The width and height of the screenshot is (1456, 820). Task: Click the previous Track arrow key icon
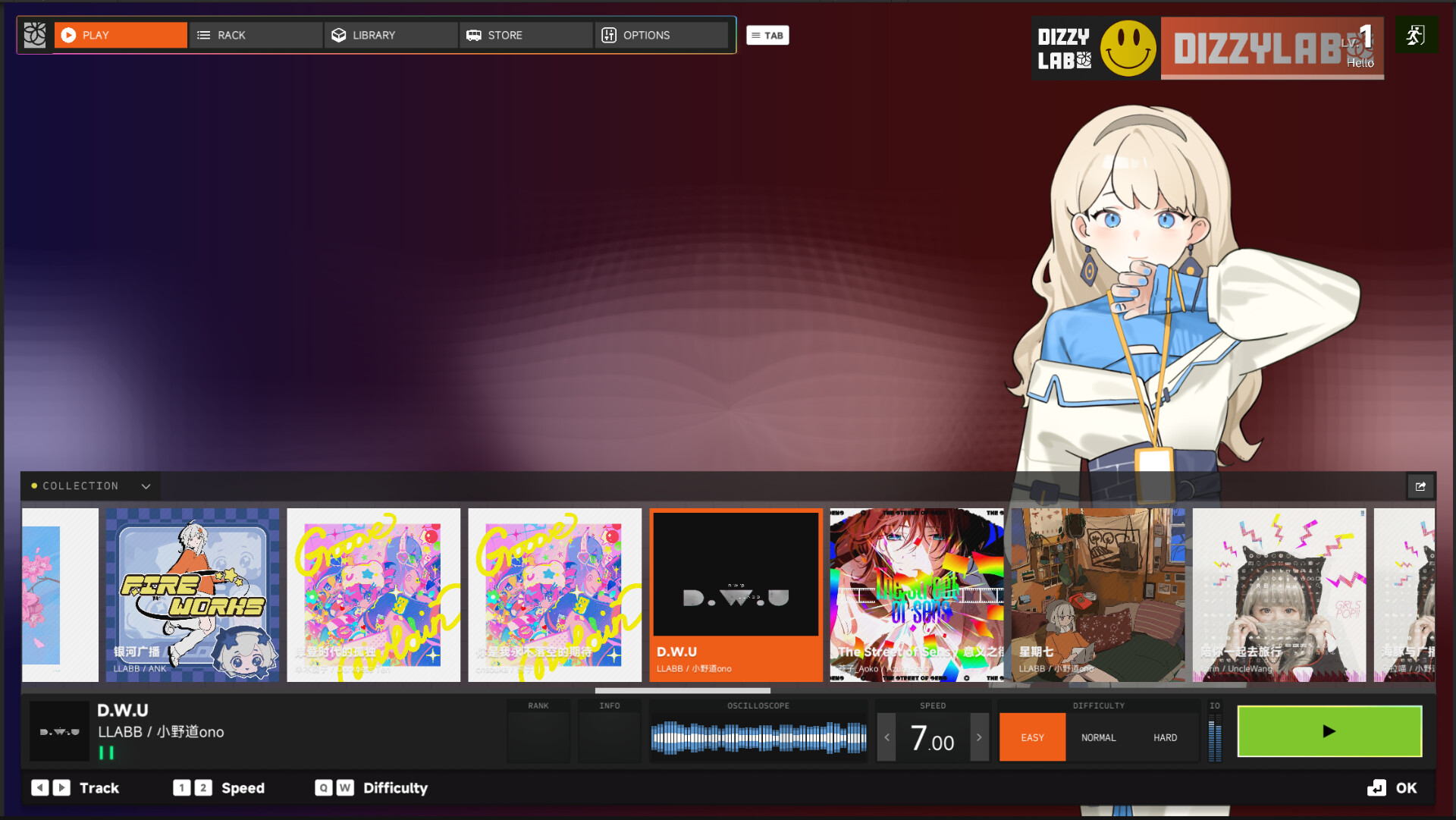click(39, 788)
